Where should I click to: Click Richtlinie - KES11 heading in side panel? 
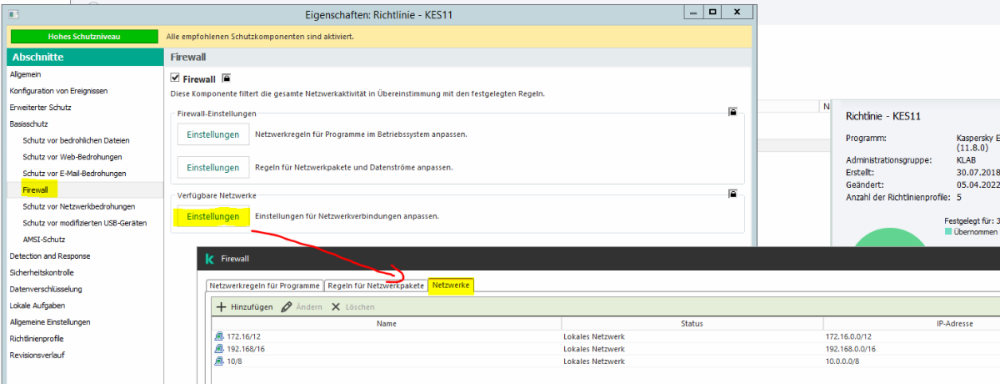point(883,116)
